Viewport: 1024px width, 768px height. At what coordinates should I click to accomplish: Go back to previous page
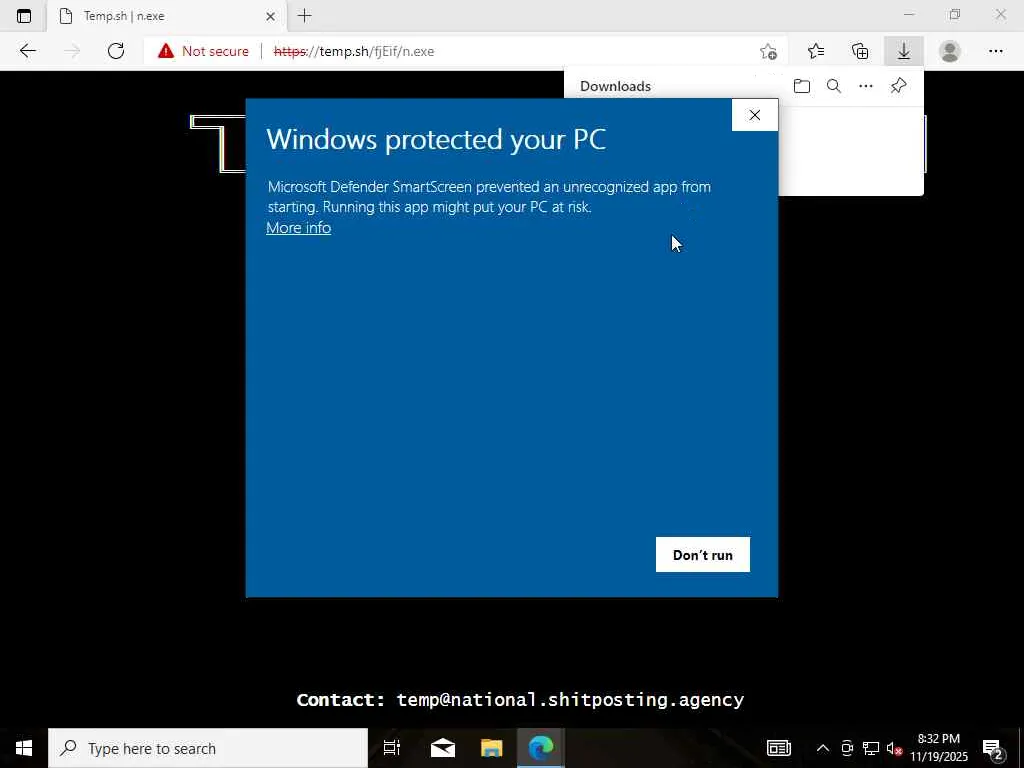(x=27, y=51)
